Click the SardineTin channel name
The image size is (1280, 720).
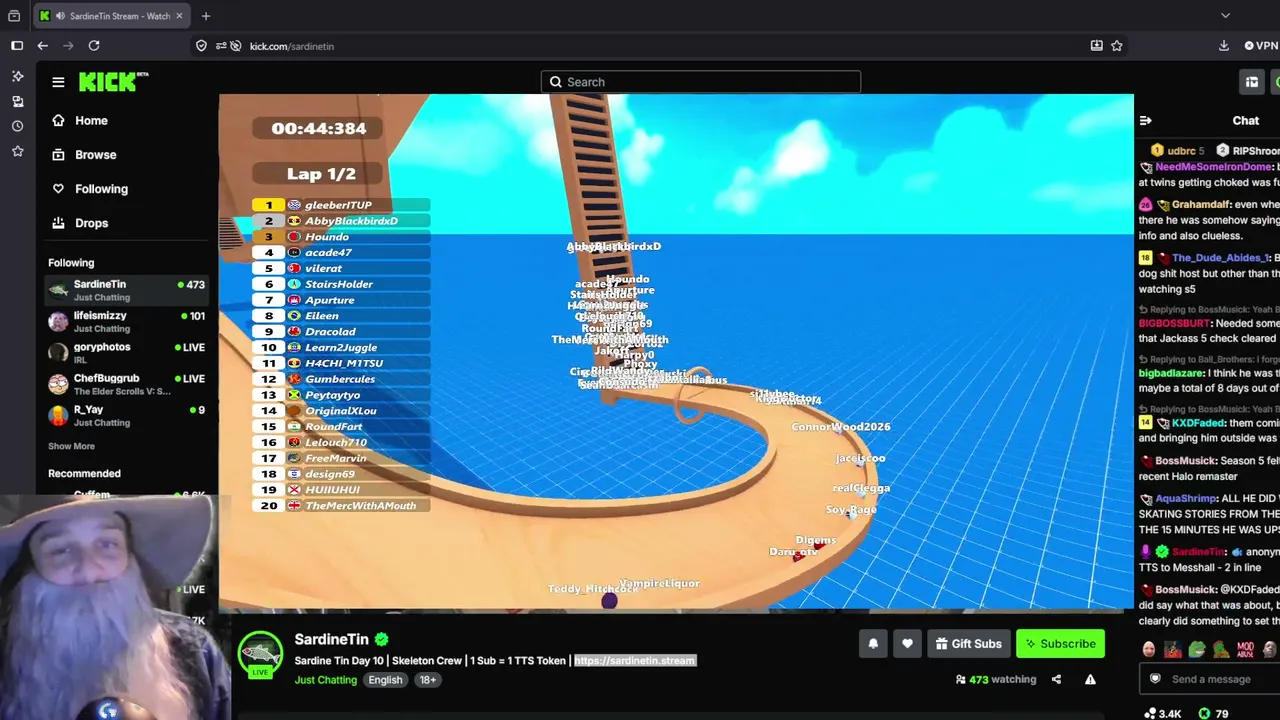pos(332,640)
